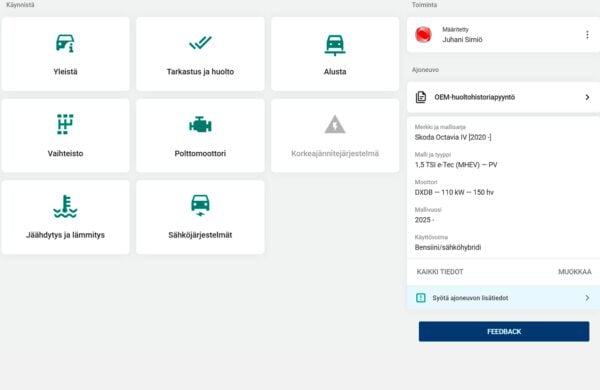The image size is (600, 390).
Task: Open the three-dot menu beside Juhani Simiö
Action: (x=587, y=35)
